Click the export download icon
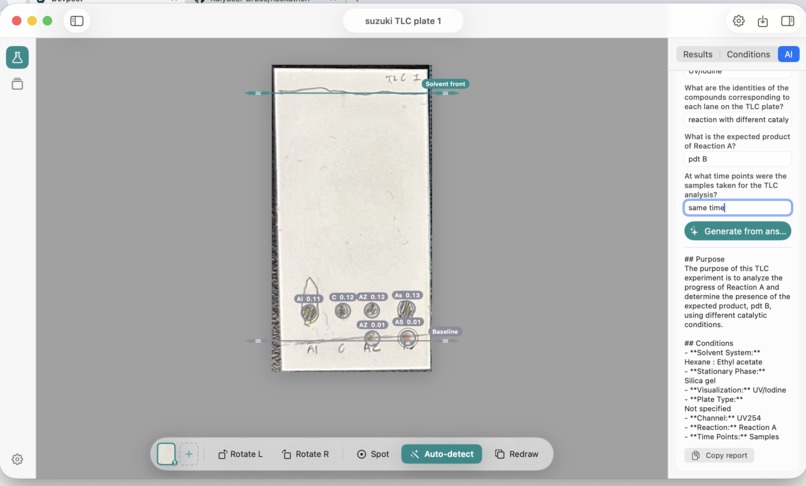 [x=763, y=21]
